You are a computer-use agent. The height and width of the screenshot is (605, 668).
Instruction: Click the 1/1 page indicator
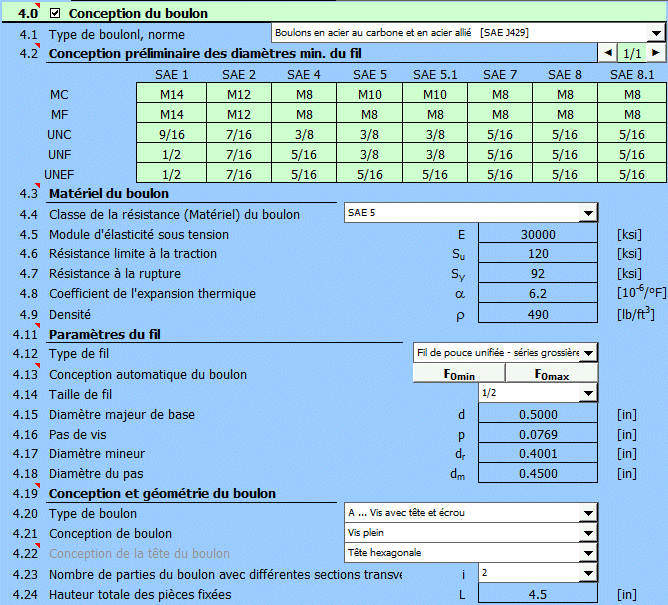(632, 53)
